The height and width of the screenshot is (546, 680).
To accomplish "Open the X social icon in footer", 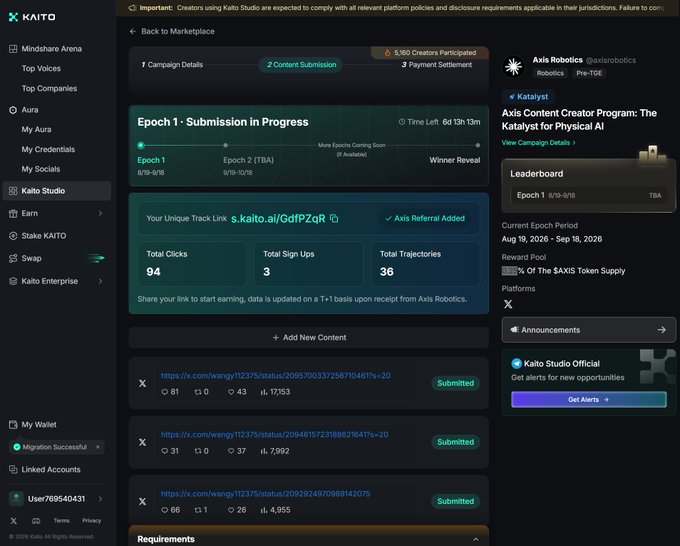I will click(14, 521).
